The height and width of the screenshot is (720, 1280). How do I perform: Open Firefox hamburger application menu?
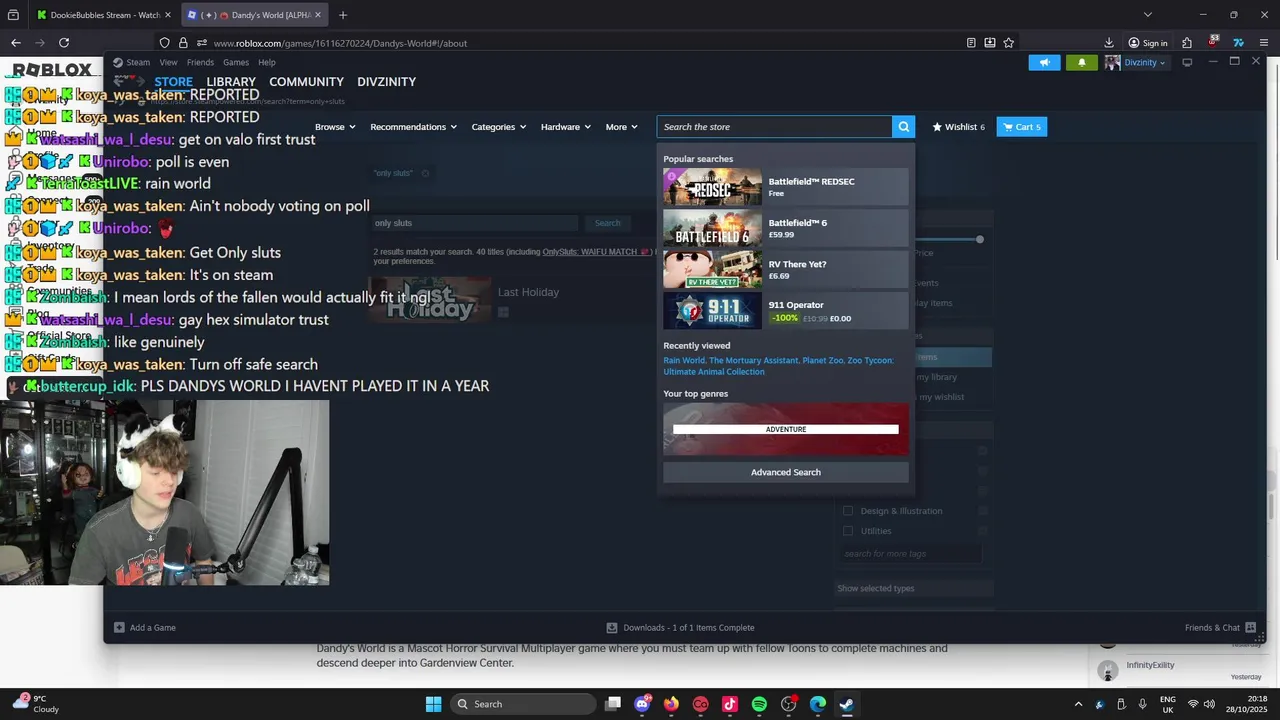click(x=1264, y=43)
